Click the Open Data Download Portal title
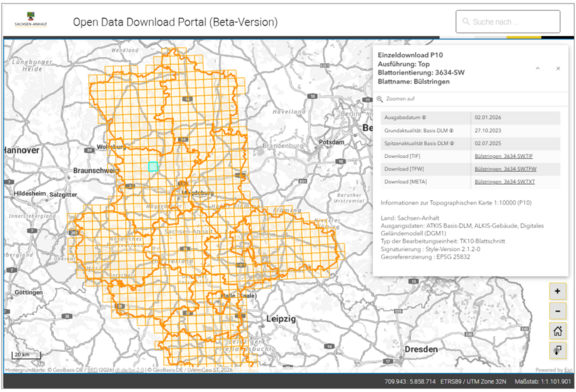This screenshot has height=392, width=576. pos(175,22)
